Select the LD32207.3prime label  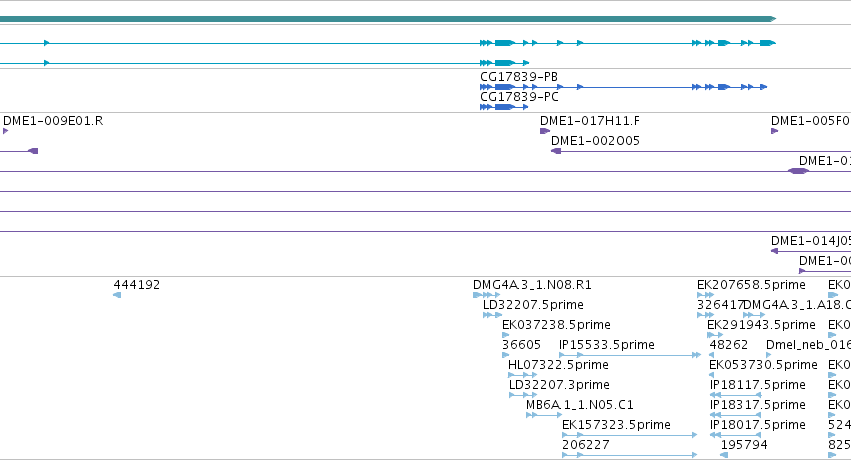click(560, 385)
